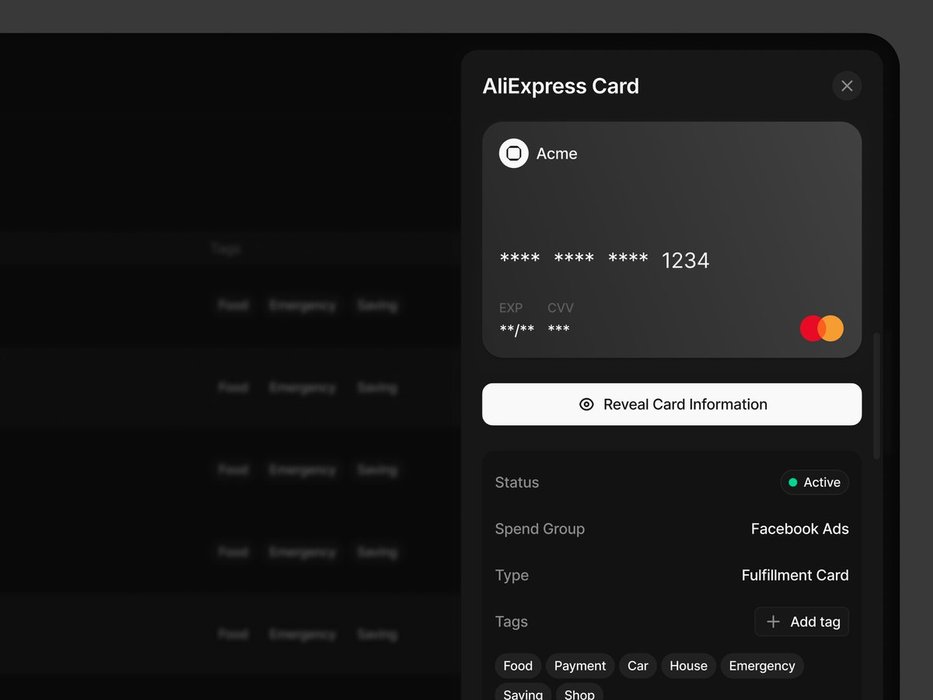Viewport: 933px width, 700px height.
Task: Click the Saving tag chip in panel
Action: [x=523, y=693]
